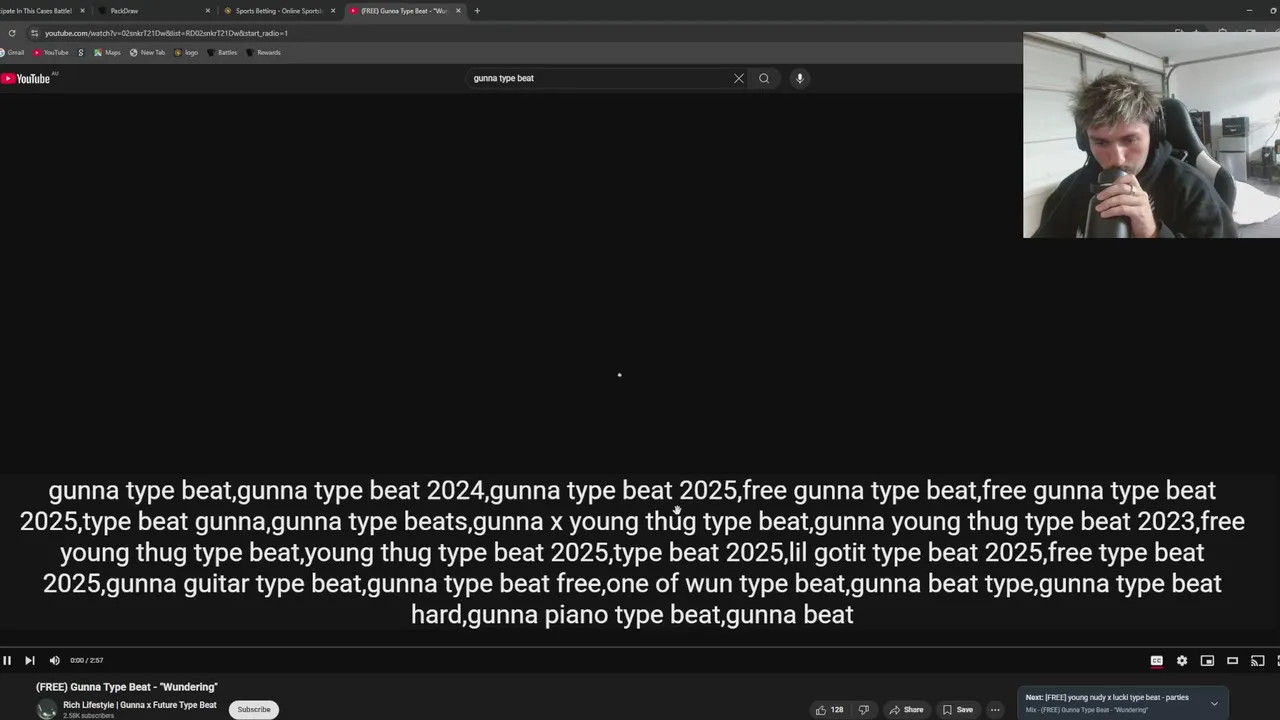This screenshot has width=1280, height=720.
Task: Open the Maps bookmark
Action: coord(107,53)
